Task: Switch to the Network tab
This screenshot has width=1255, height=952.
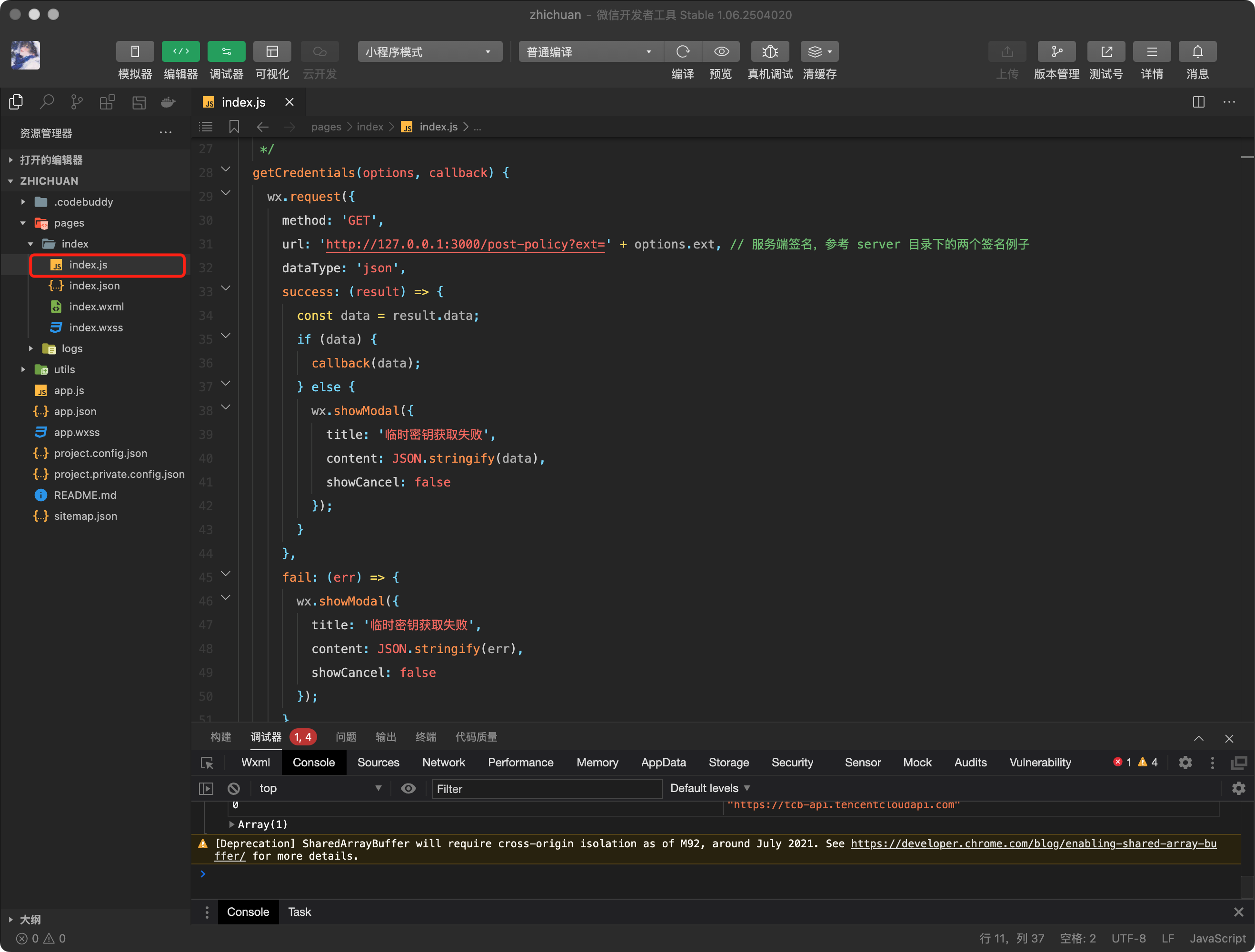Action: pos(443,763)
